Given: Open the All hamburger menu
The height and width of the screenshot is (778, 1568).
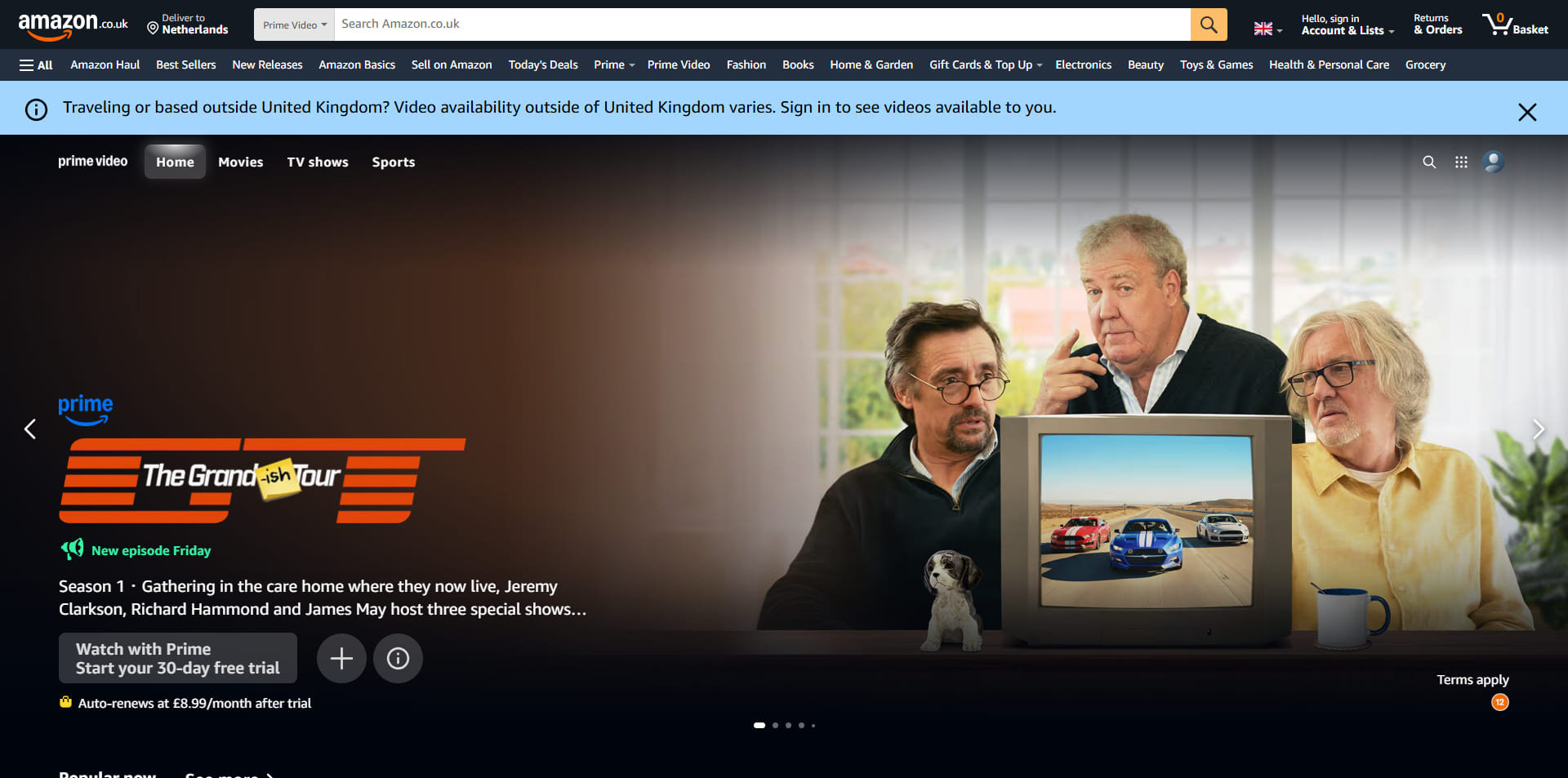Looking at the screenshot, I should pyautogui.click(x=36, y=64).
